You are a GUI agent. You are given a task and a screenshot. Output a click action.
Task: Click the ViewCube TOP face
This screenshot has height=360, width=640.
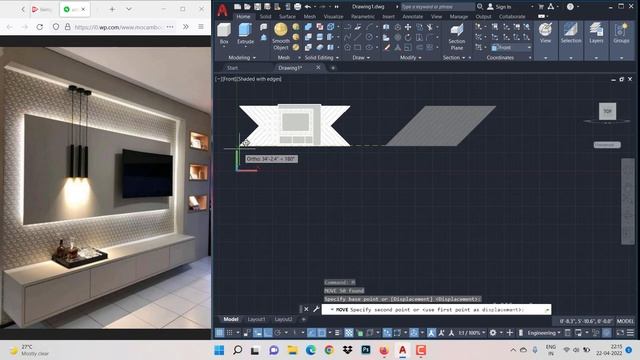[x=607, y=111]
